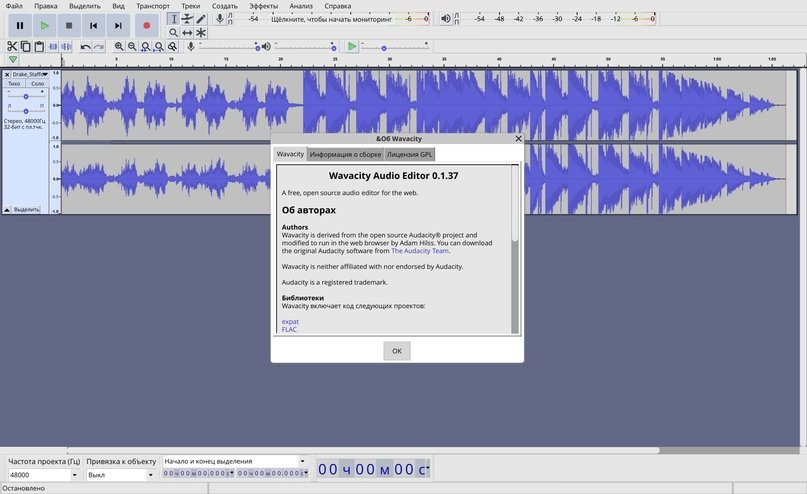Collapse the track using the bottom arrow
Image resolution: width=807 pixels, height=494 pixels.
[7, 209]
